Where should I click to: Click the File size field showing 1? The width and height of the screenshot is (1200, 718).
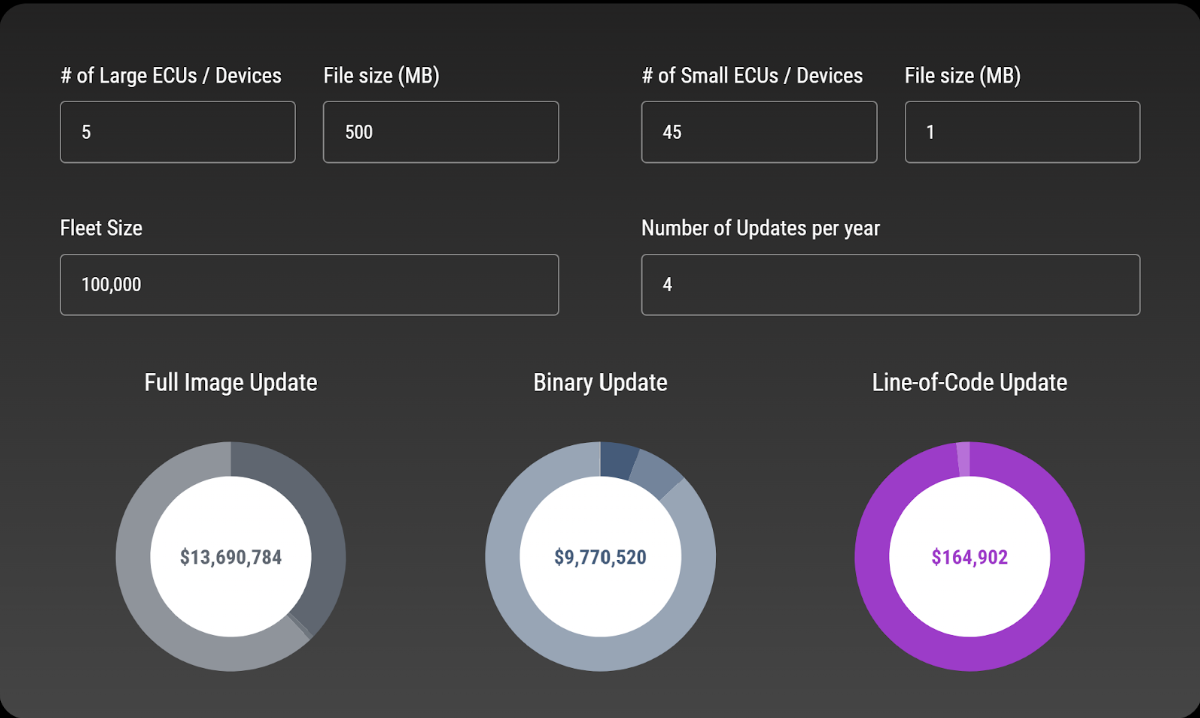[x=1022, y=132]
